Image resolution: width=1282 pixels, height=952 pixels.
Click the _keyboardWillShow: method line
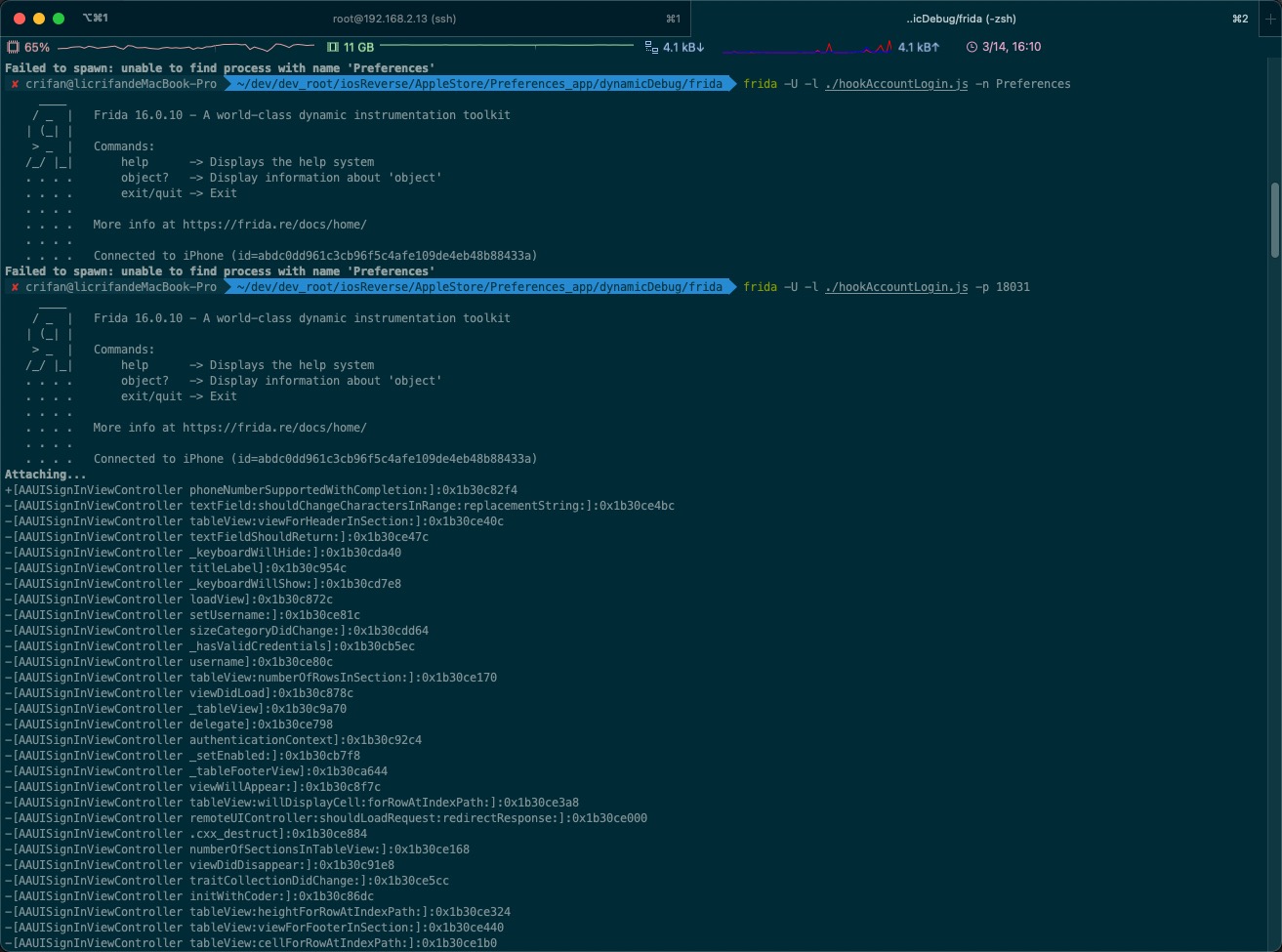(203, 584)
